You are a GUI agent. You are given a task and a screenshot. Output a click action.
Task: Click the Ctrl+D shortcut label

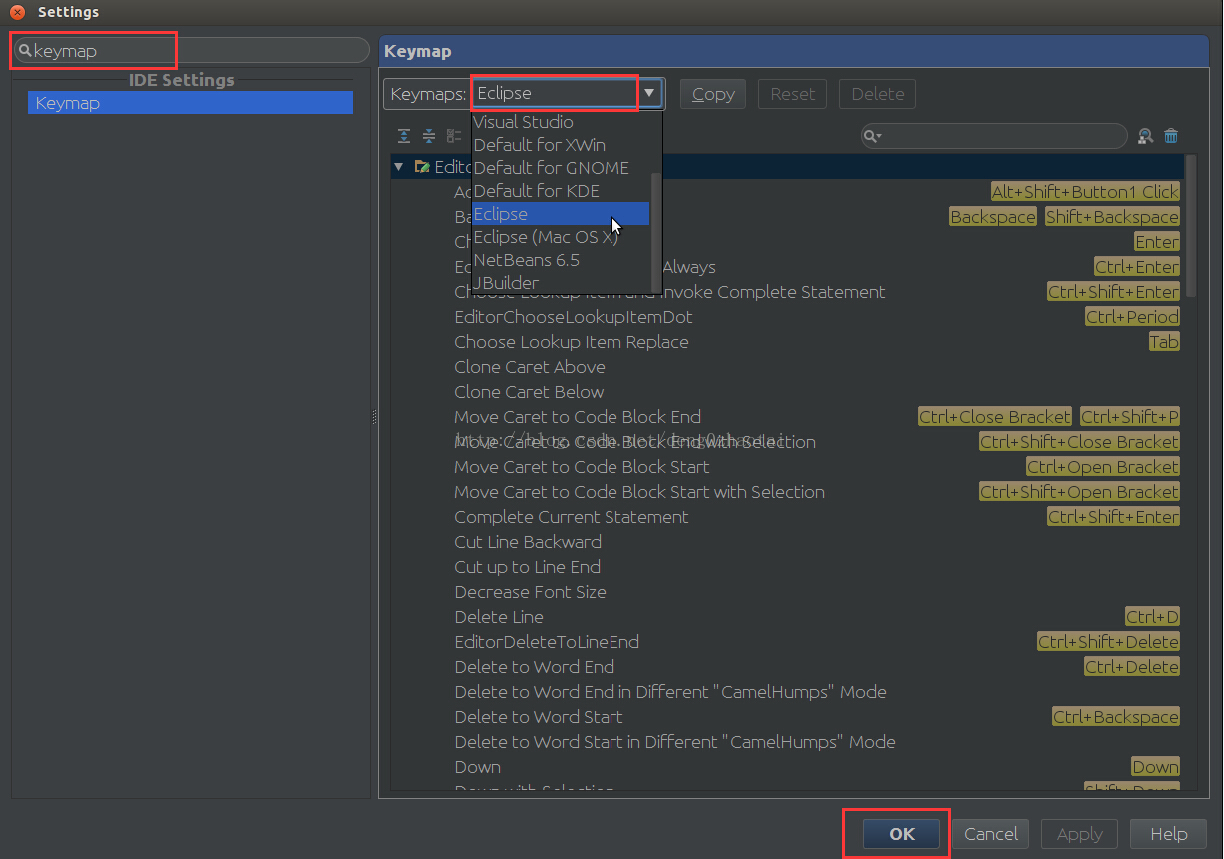pyautogui.click(x=1152, y=617)
